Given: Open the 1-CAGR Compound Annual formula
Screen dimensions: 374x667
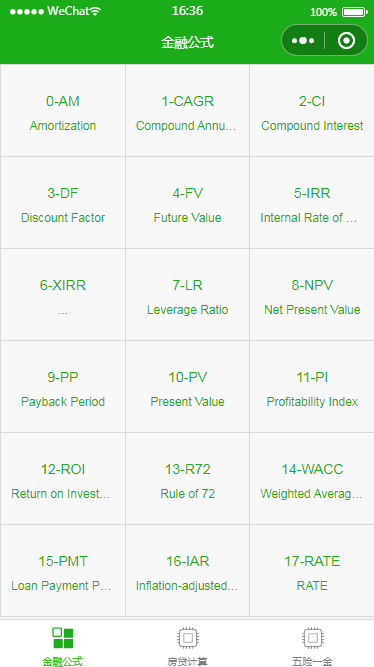Looking at the screenshot, I should click(187, 110).
